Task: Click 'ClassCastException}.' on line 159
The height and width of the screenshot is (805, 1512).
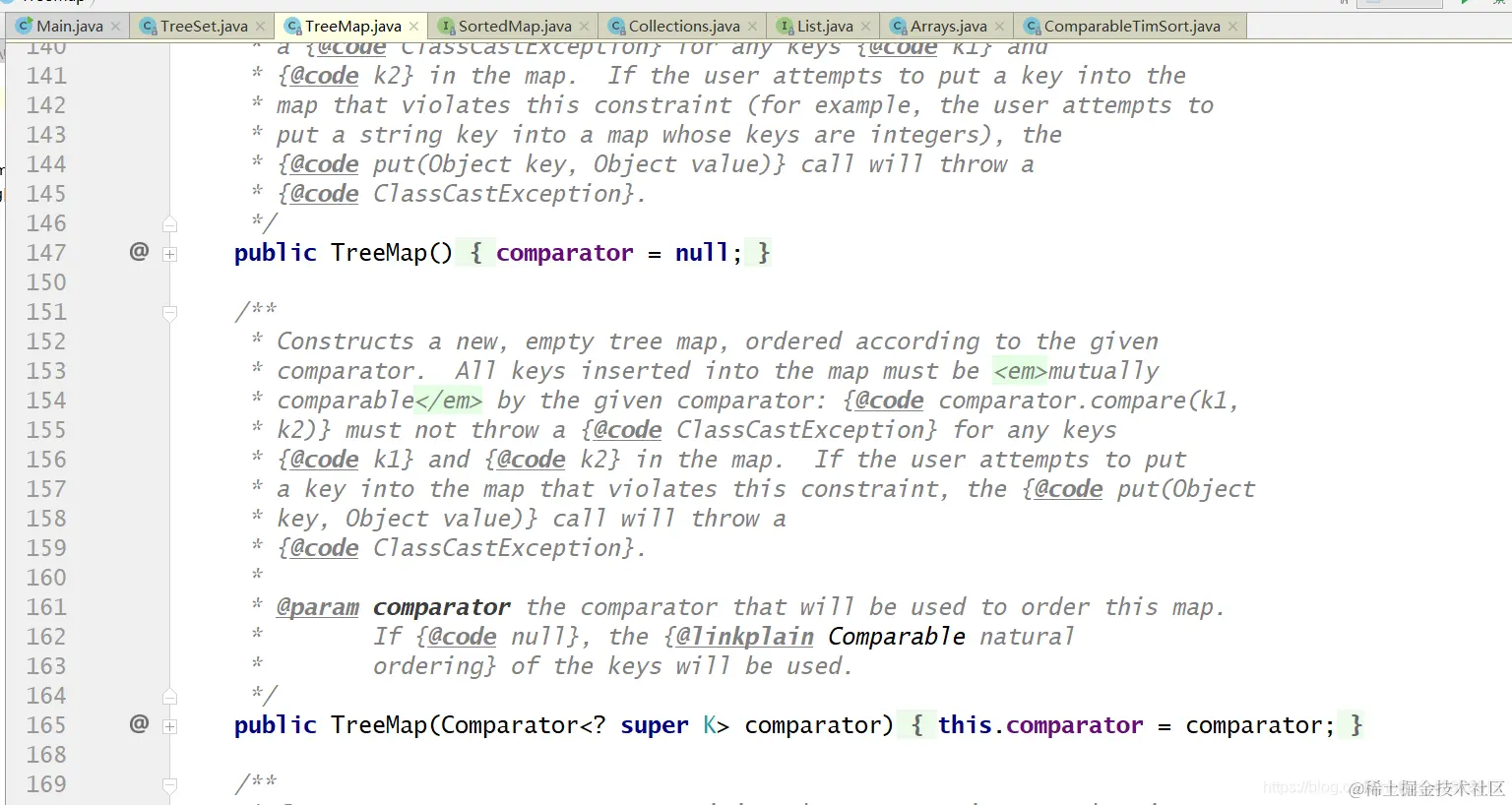Action: (510, 548)
